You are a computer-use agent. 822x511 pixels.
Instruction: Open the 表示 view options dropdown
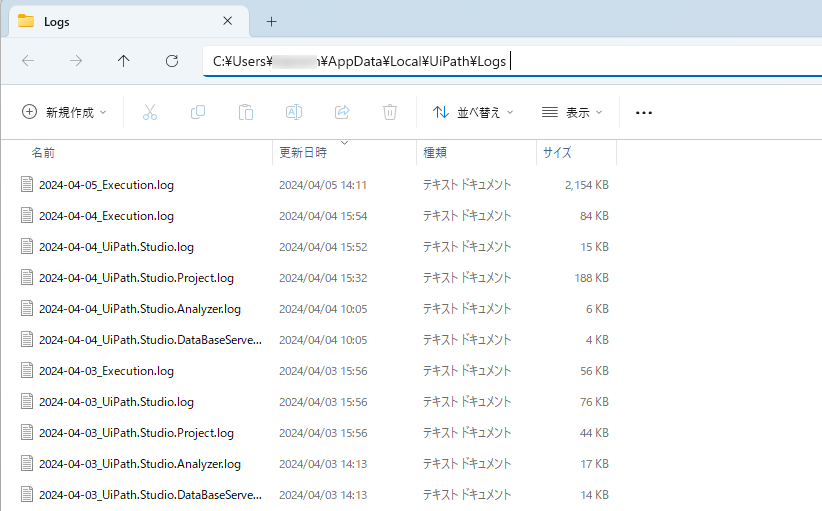pos(572,112)
